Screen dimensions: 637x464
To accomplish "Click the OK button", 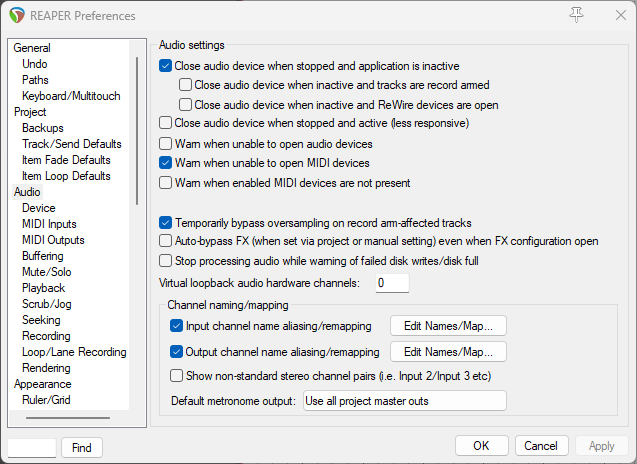I will (481, 446).
